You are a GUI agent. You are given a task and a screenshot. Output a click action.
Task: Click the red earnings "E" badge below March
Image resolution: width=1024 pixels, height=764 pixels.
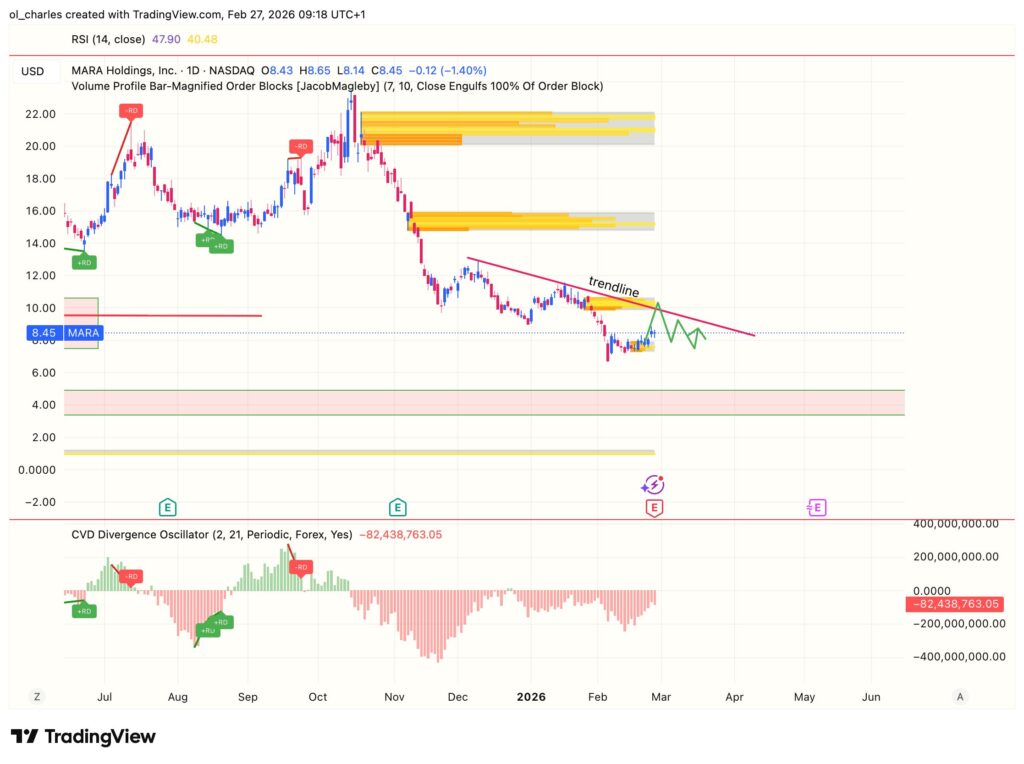click(x=653, y=507)
